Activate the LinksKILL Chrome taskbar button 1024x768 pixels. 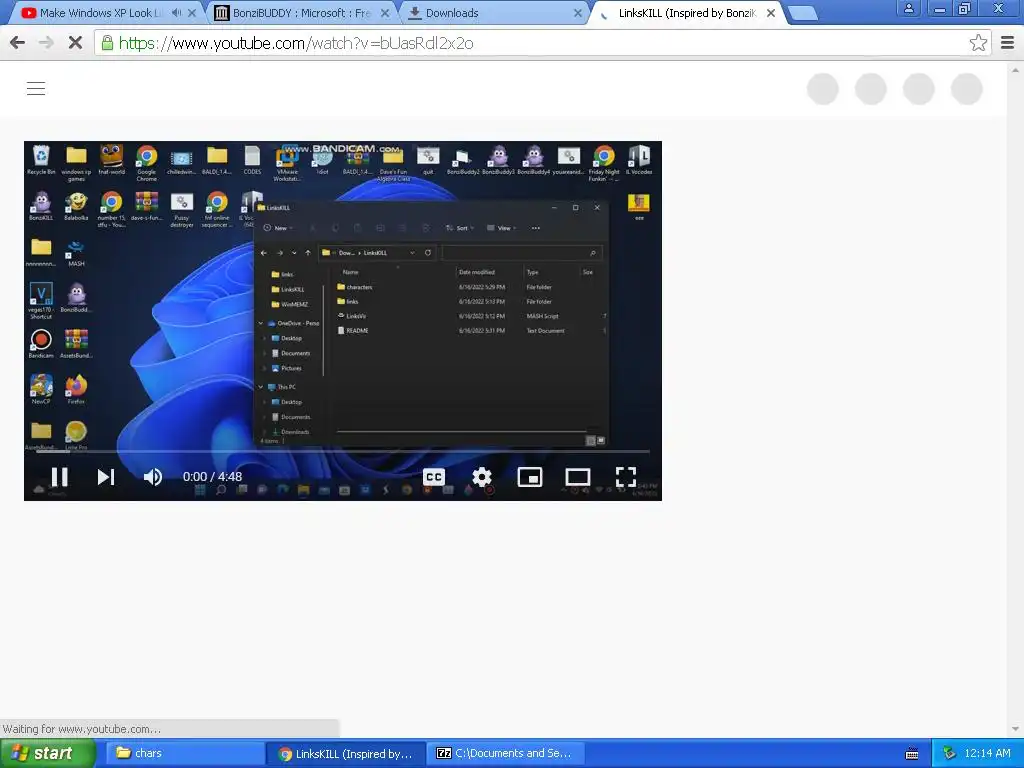345,754
